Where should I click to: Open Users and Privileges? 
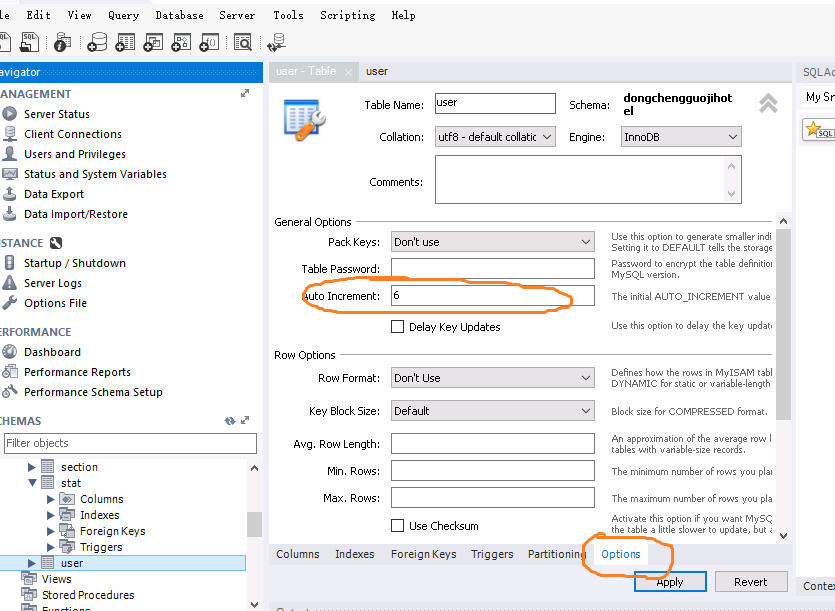tap(75, 154)
